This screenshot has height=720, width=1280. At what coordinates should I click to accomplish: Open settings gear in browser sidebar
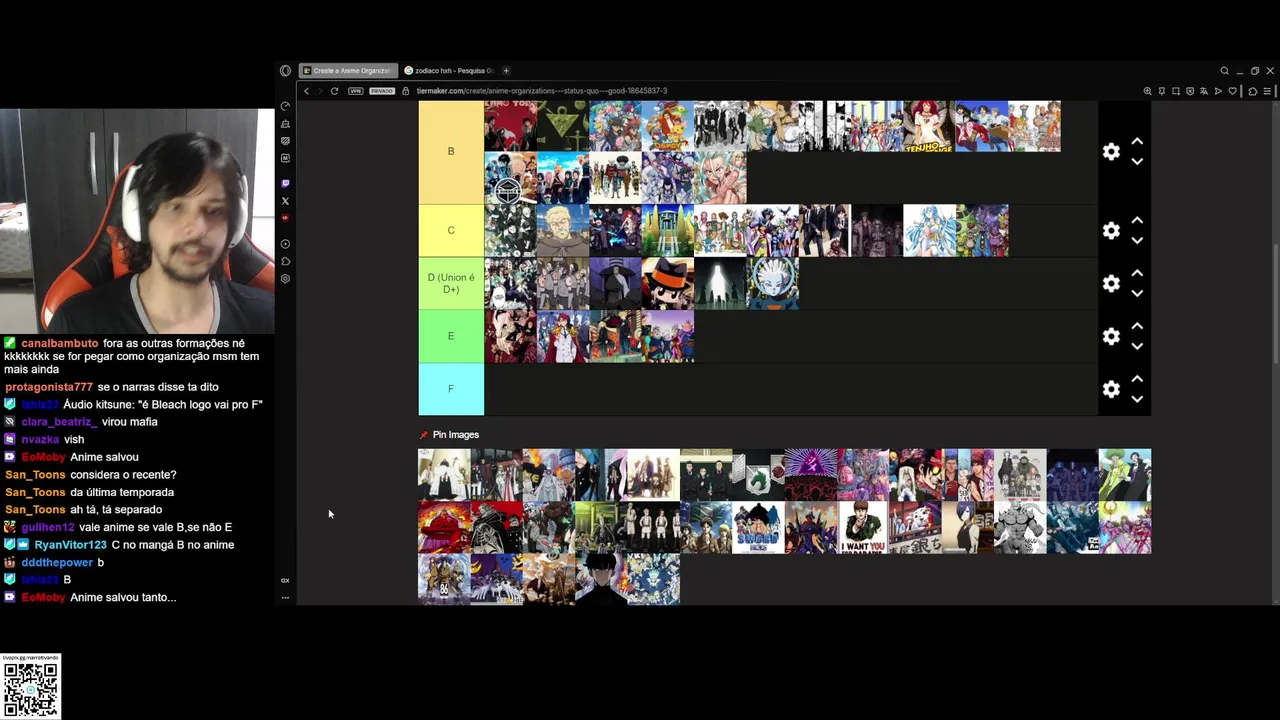pos(285,279)
